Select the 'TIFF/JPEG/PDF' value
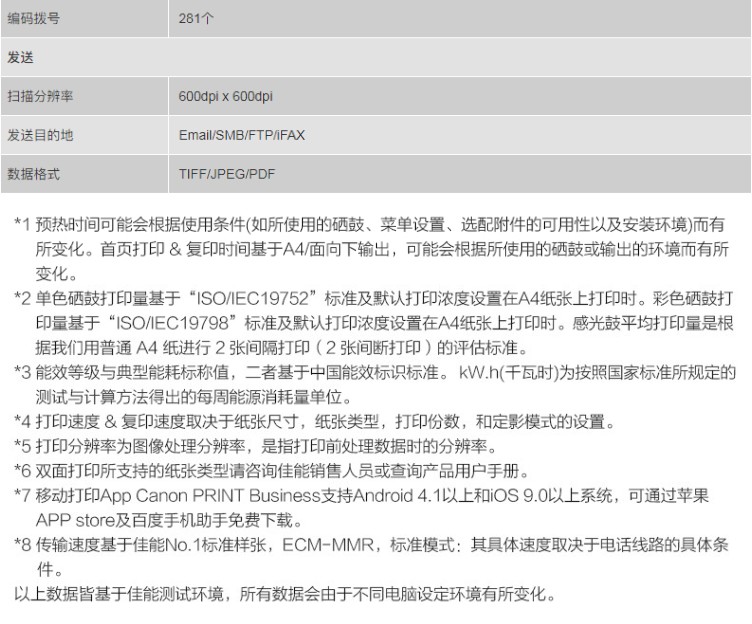Viewport: 752px width, 624px height. (x=227, y=174)
